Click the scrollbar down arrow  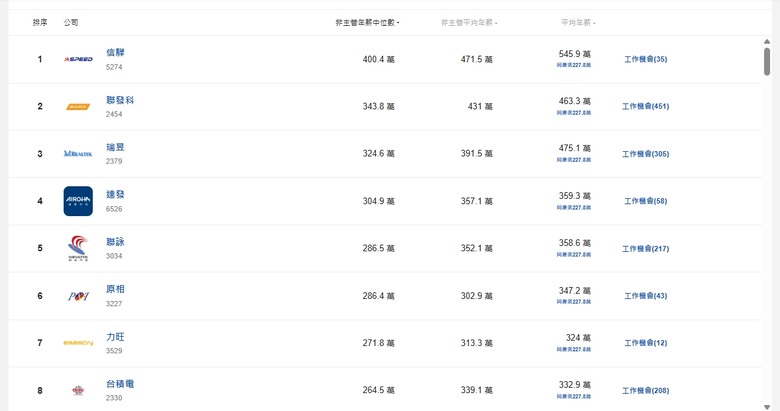coord(767,407)
